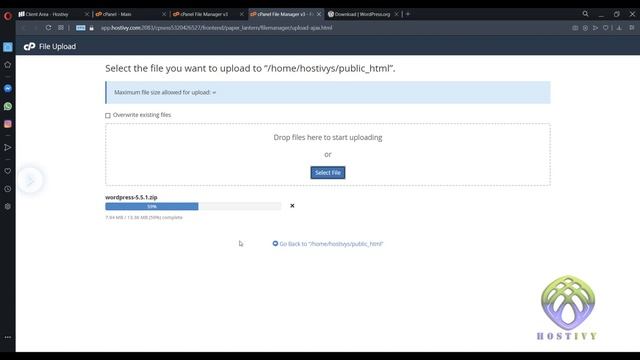Click the padlock site security icon

click(91, 28)
